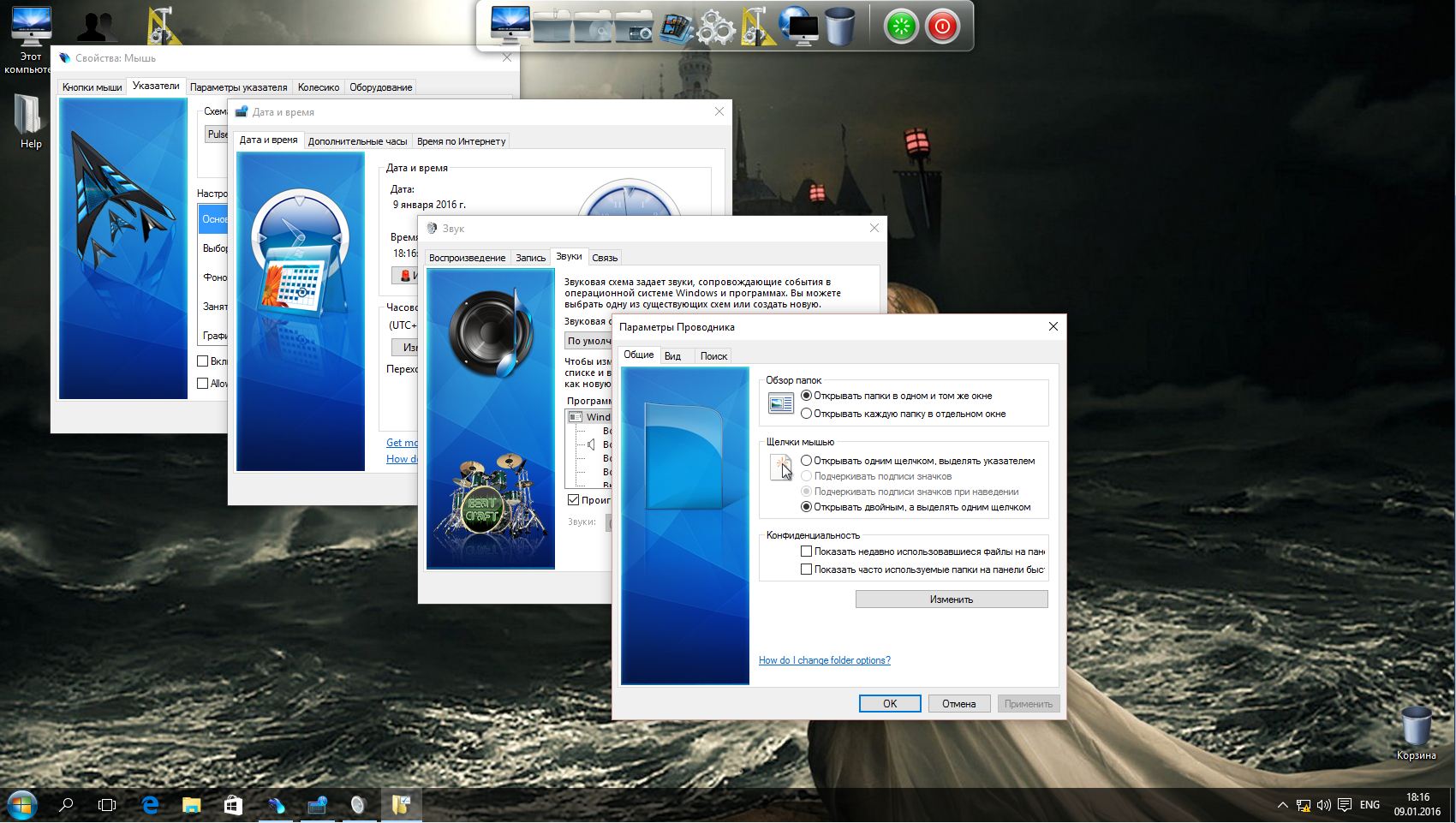Open the ENG input language selector

tap(1369, 805)
